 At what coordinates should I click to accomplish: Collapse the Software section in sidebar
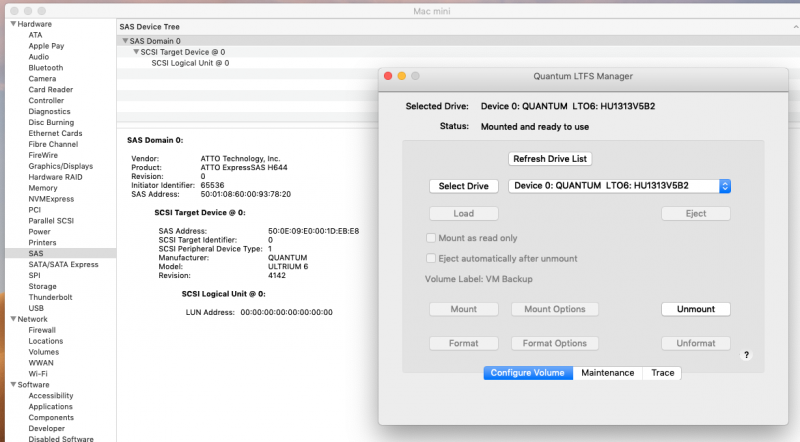[13, 384]
